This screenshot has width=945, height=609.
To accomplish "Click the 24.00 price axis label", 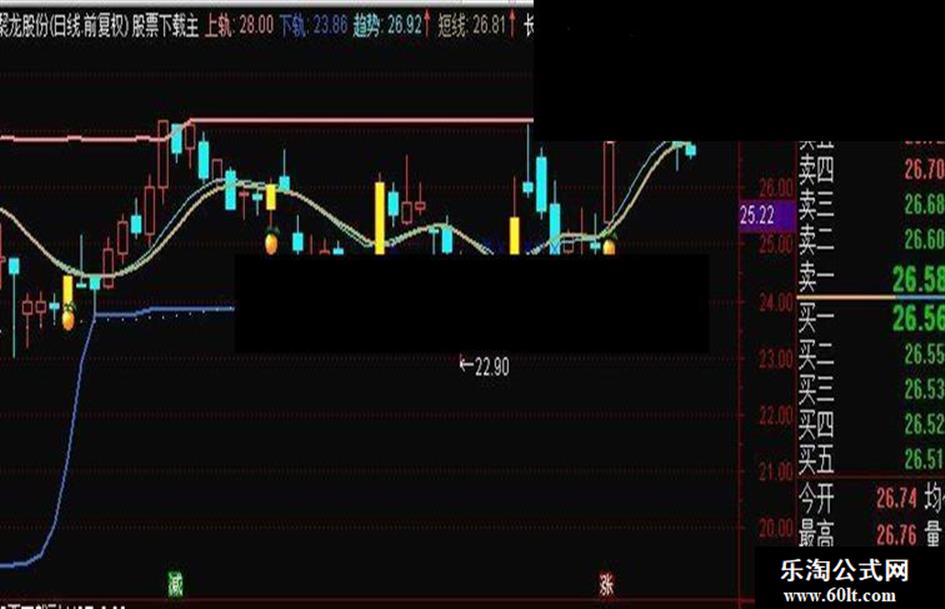I will click(776, 301).
